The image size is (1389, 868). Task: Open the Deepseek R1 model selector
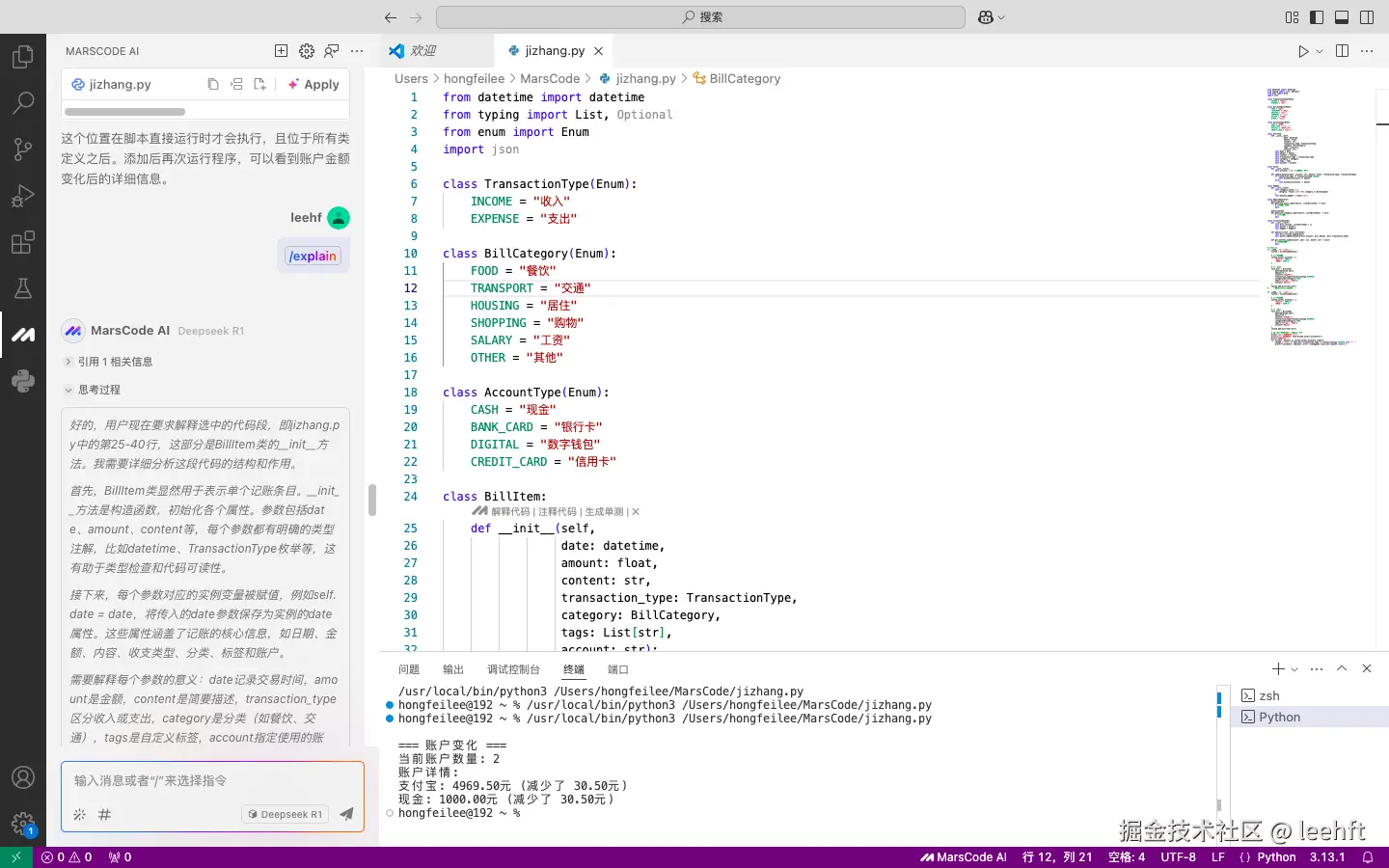286,814
